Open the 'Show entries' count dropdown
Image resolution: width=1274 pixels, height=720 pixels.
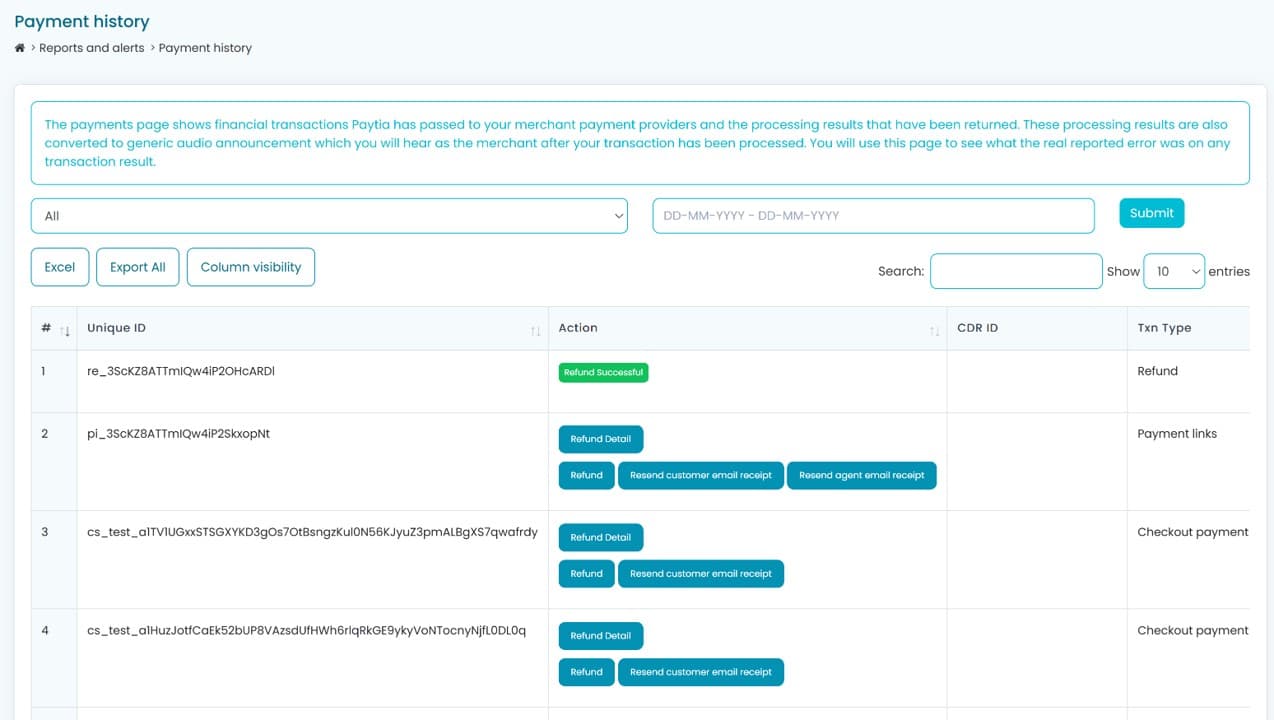pyautogui.click(x=1173, y=271)
